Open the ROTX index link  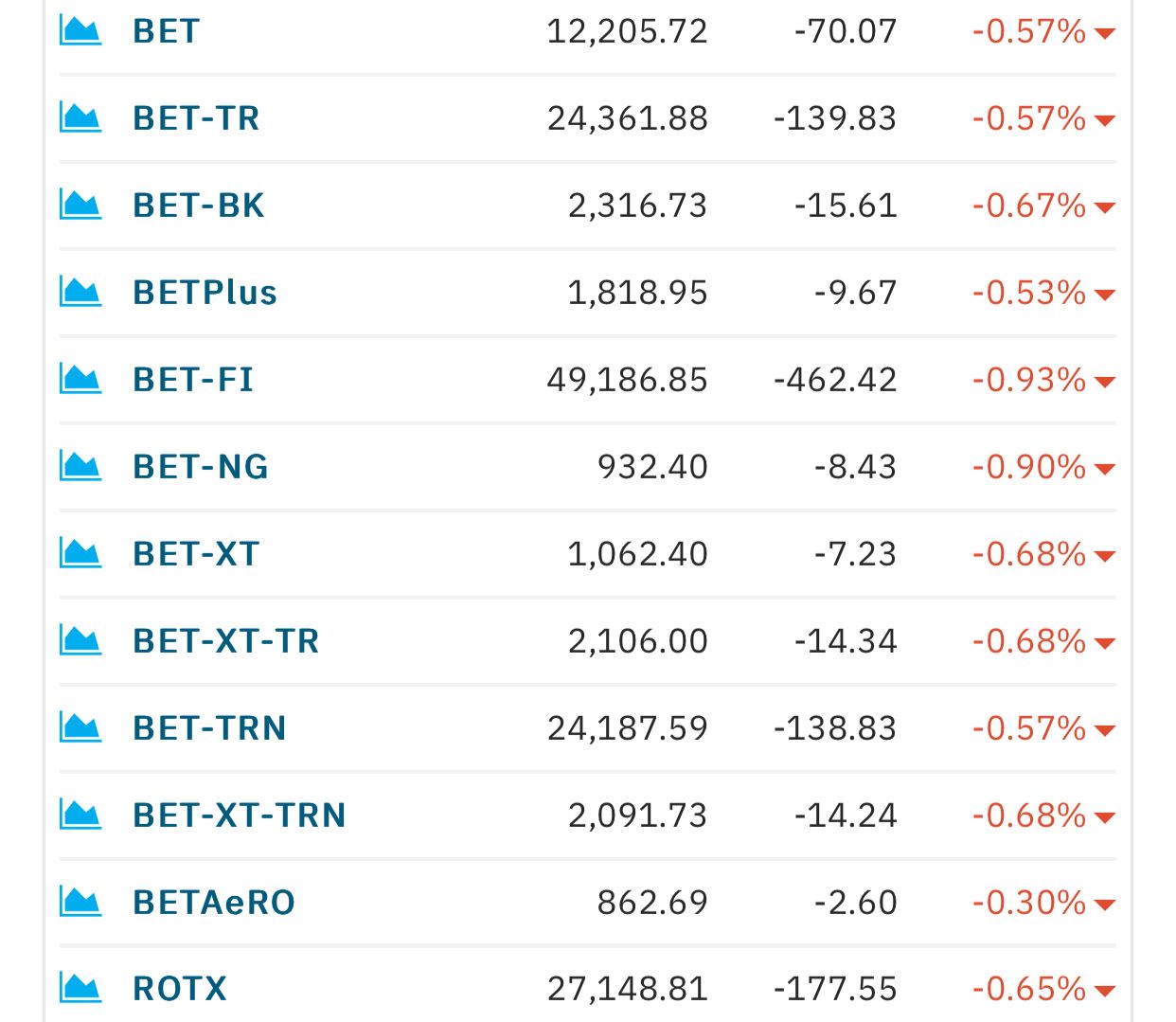pyautogui.click(x=180, y=989)
